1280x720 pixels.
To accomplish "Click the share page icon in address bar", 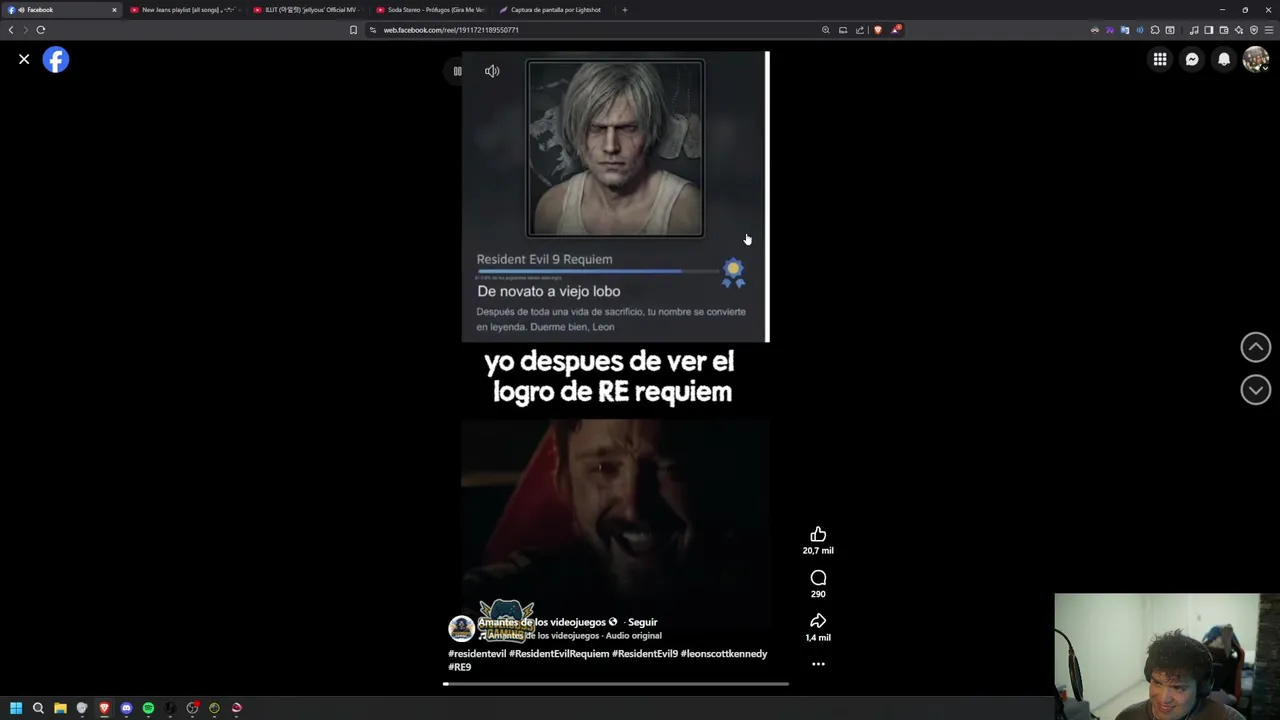I will click(860, 30).
